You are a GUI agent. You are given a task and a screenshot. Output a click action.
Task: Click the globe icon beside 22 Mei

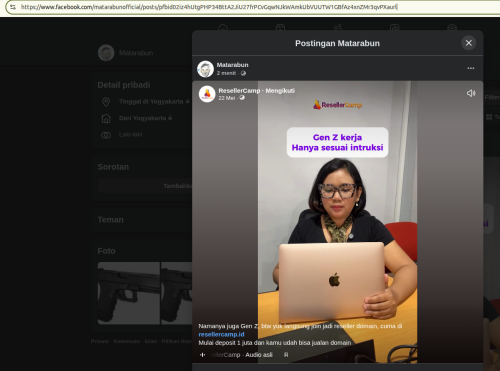click(242, 98)
